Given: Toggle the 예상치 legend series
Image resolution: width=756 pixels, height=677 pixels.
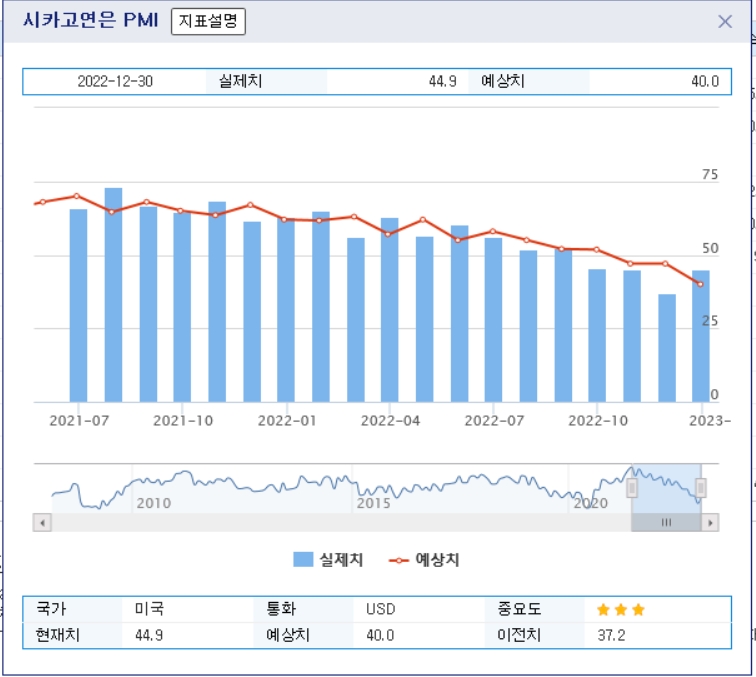Looking at the screenshot, I should click(x=424, y=560).
